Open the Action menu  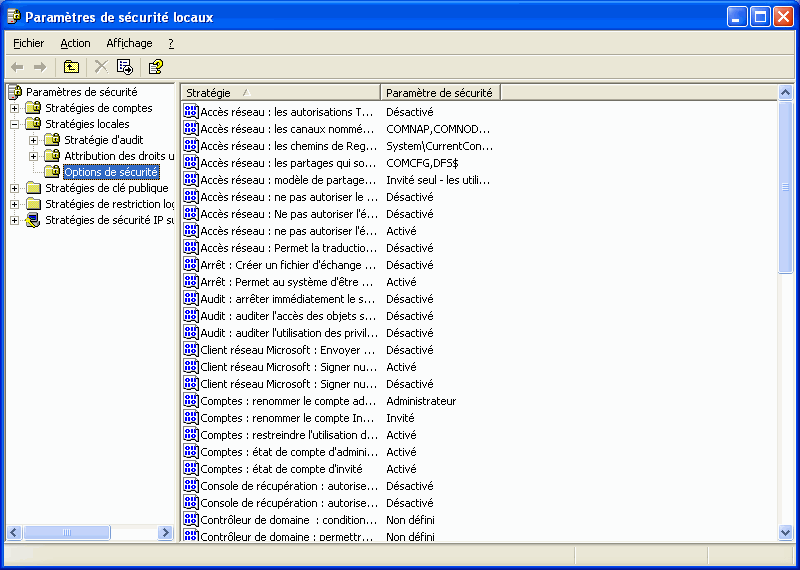click(x=76, y=43)
